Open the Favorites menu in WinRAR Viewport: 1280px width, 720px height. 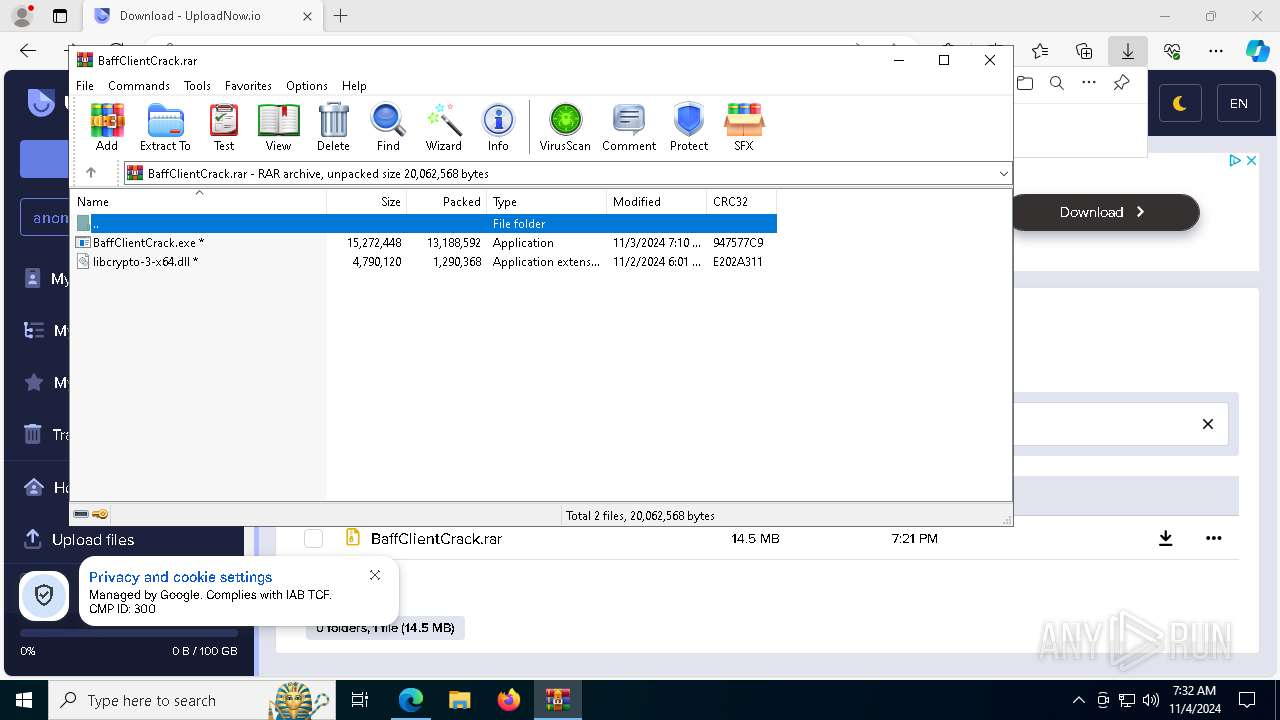pos(248,86)
